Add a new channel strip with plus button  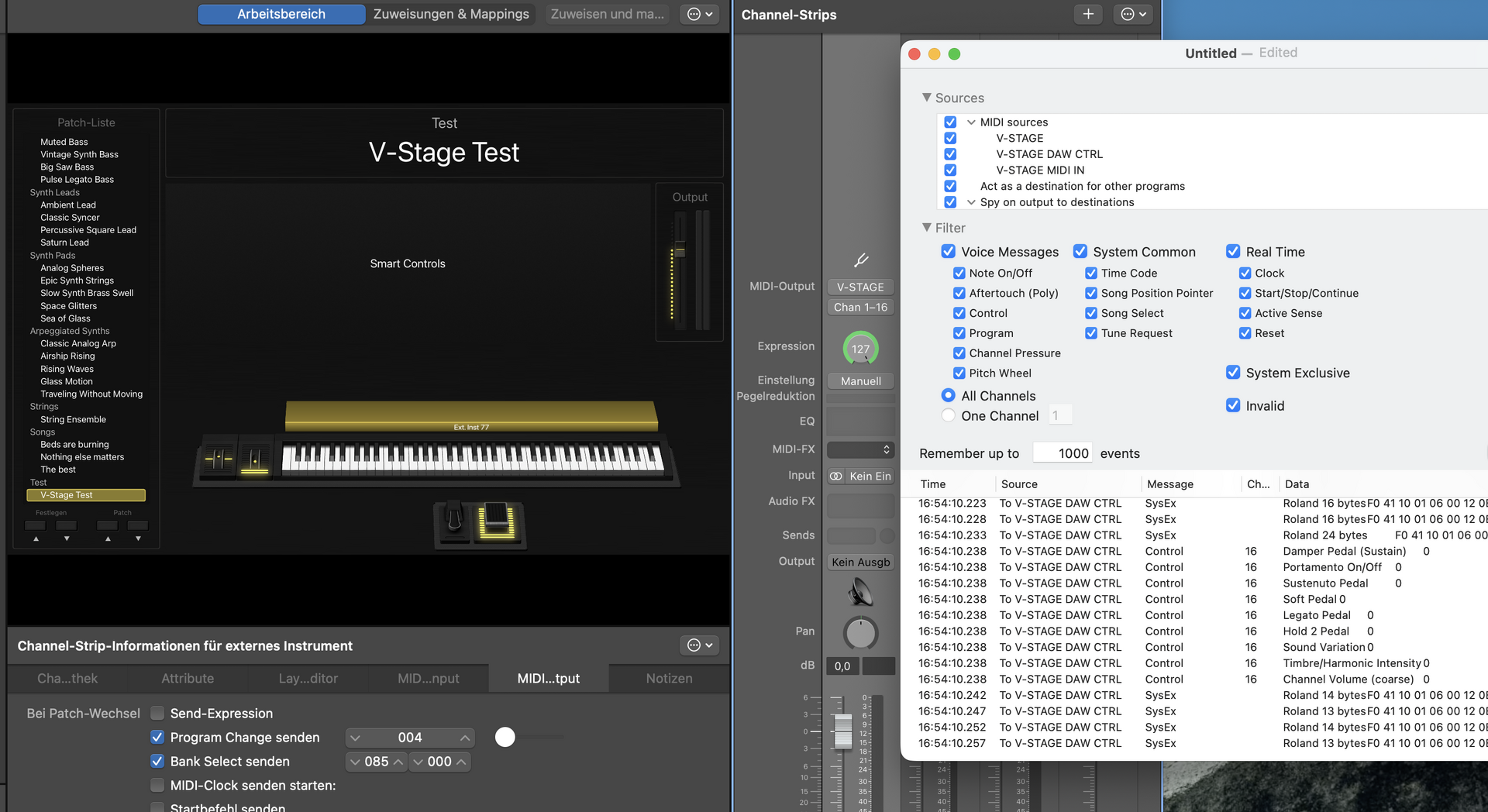[1088, 14]
